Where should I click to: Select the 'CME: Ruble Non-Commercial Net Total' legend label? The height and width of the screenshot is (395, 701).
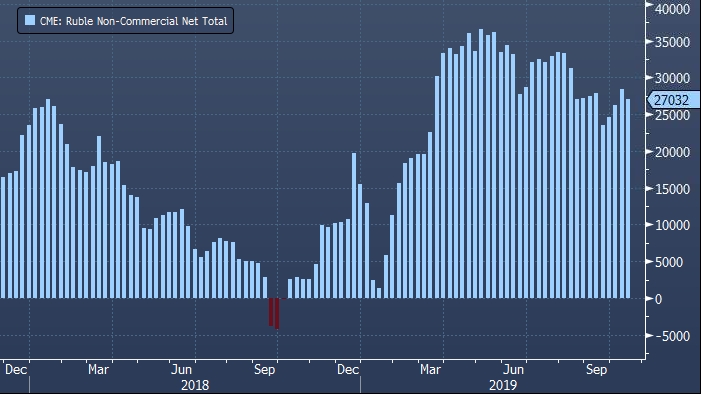[x=133, y=21]
